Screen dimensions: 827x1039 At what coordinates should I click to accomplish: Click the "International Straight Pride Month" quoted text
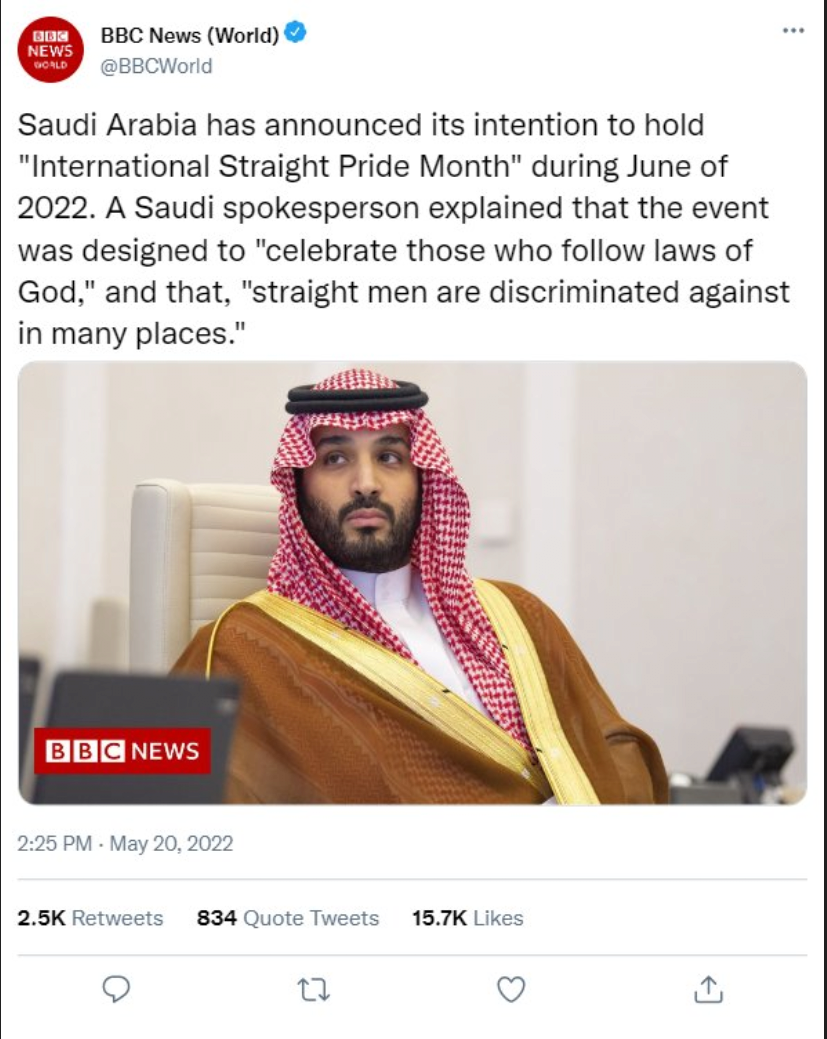(268, 166)
